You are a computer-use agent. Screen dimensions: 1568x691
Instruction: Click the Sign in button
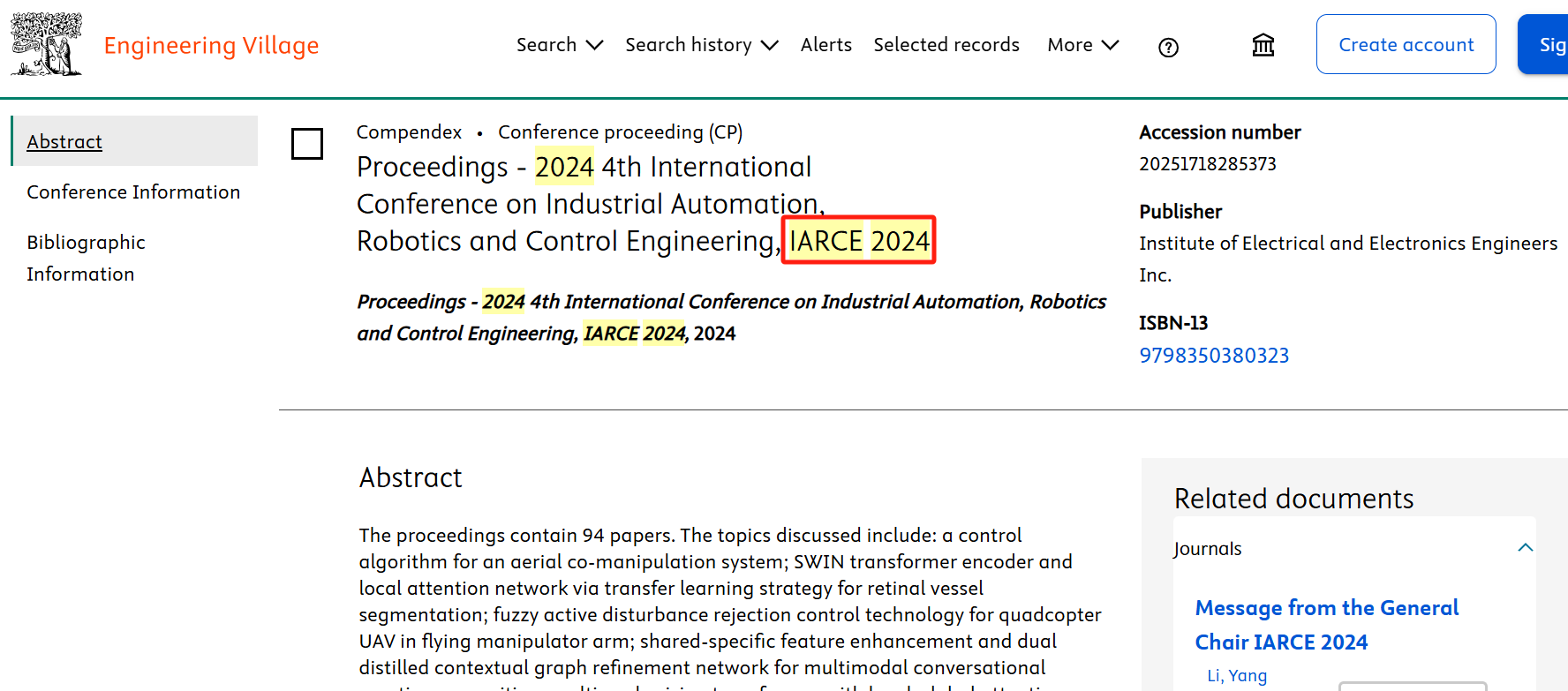click(x=1550, y=44)
